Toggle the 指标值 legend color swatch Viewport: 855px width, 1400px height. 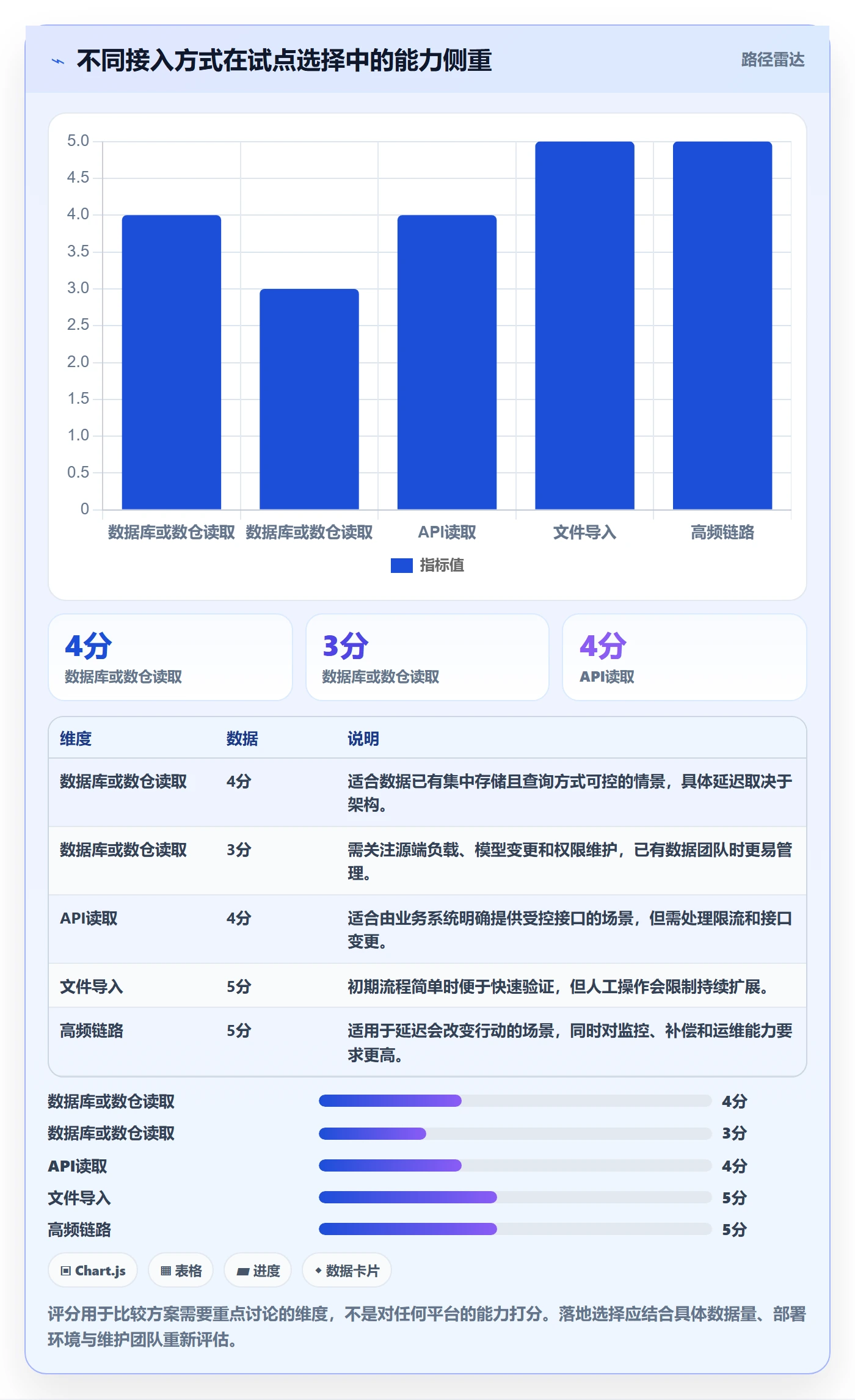click(401, 566)
